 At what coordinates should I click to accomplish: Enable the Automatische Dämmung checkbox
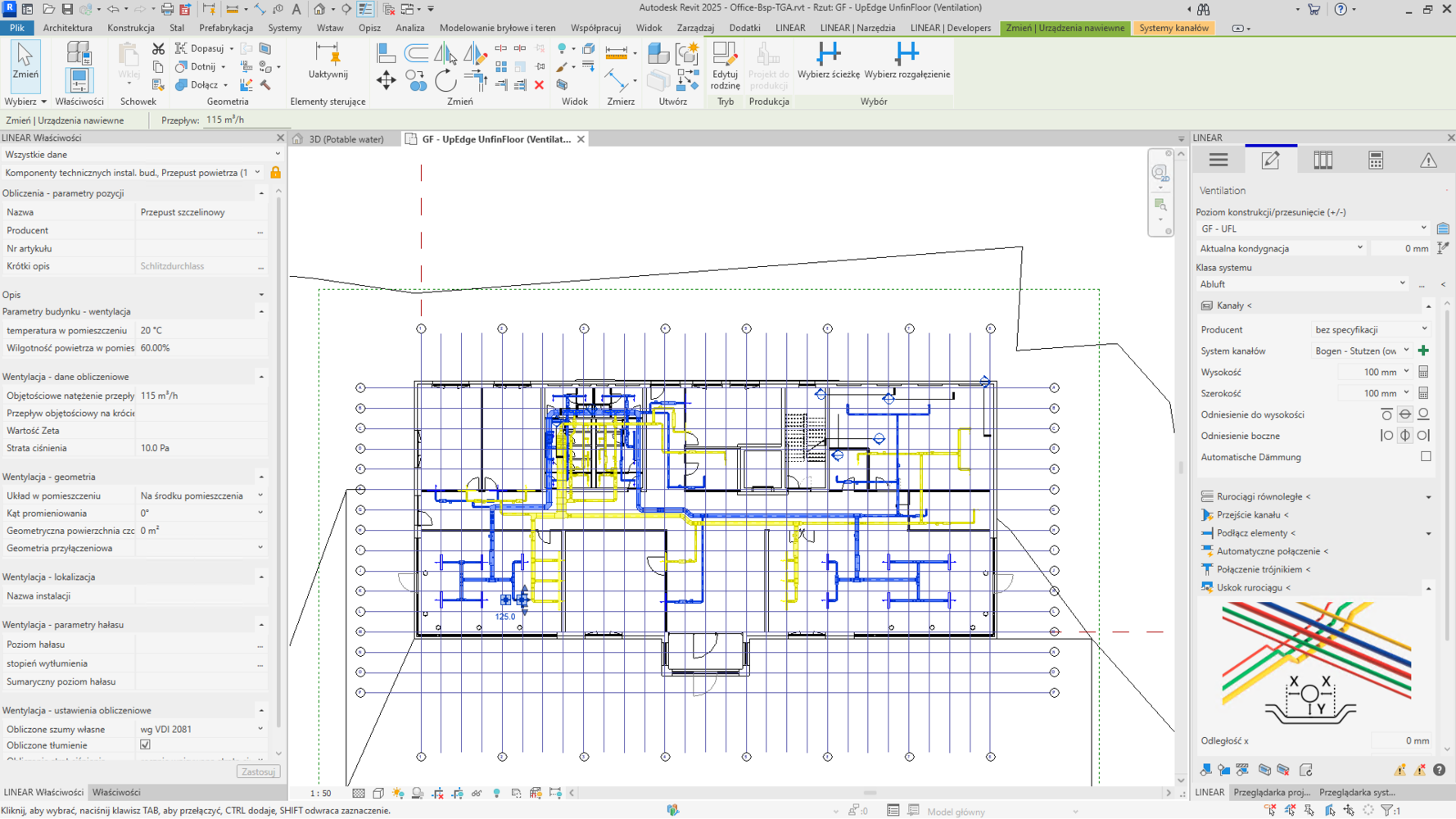point(1426,457)
